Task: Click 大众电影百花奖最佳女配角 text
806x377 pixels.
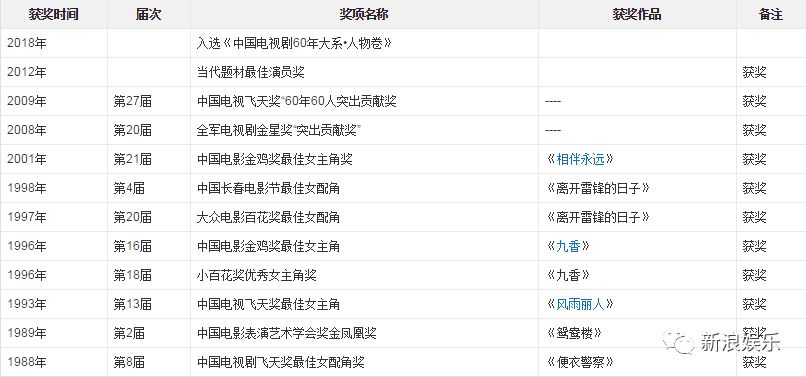Action: point(268,218)
